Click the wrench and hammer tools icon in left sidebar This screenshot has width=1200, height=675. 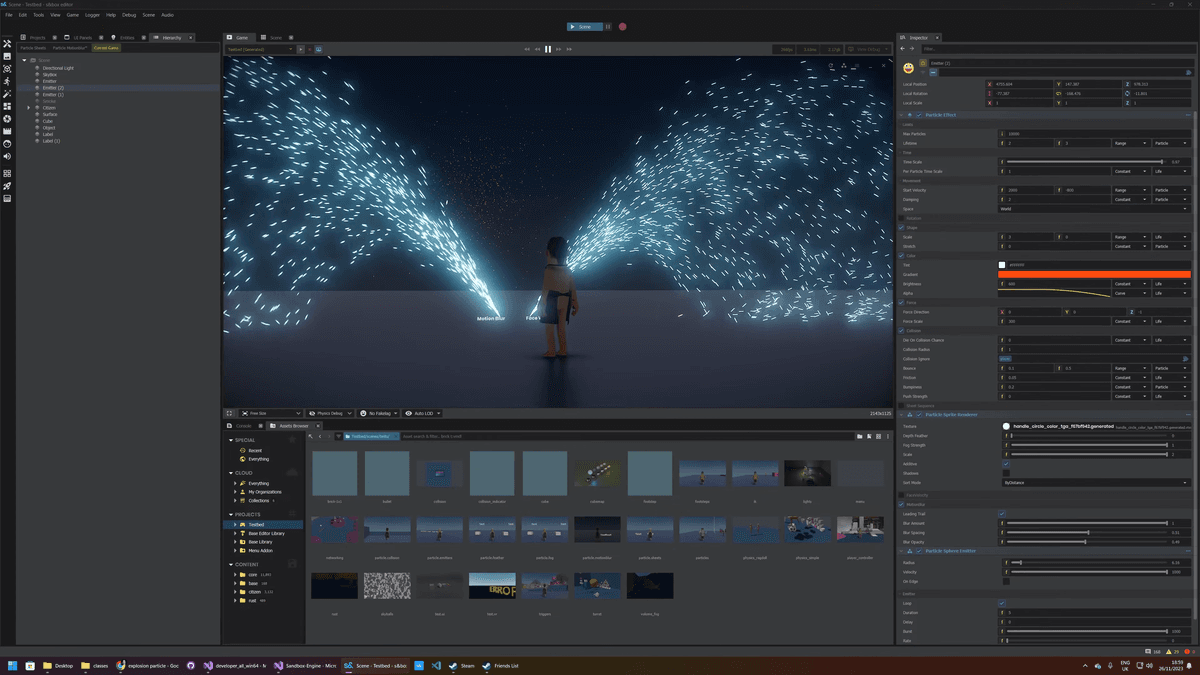pyautogui.click(x=7, y=44)
